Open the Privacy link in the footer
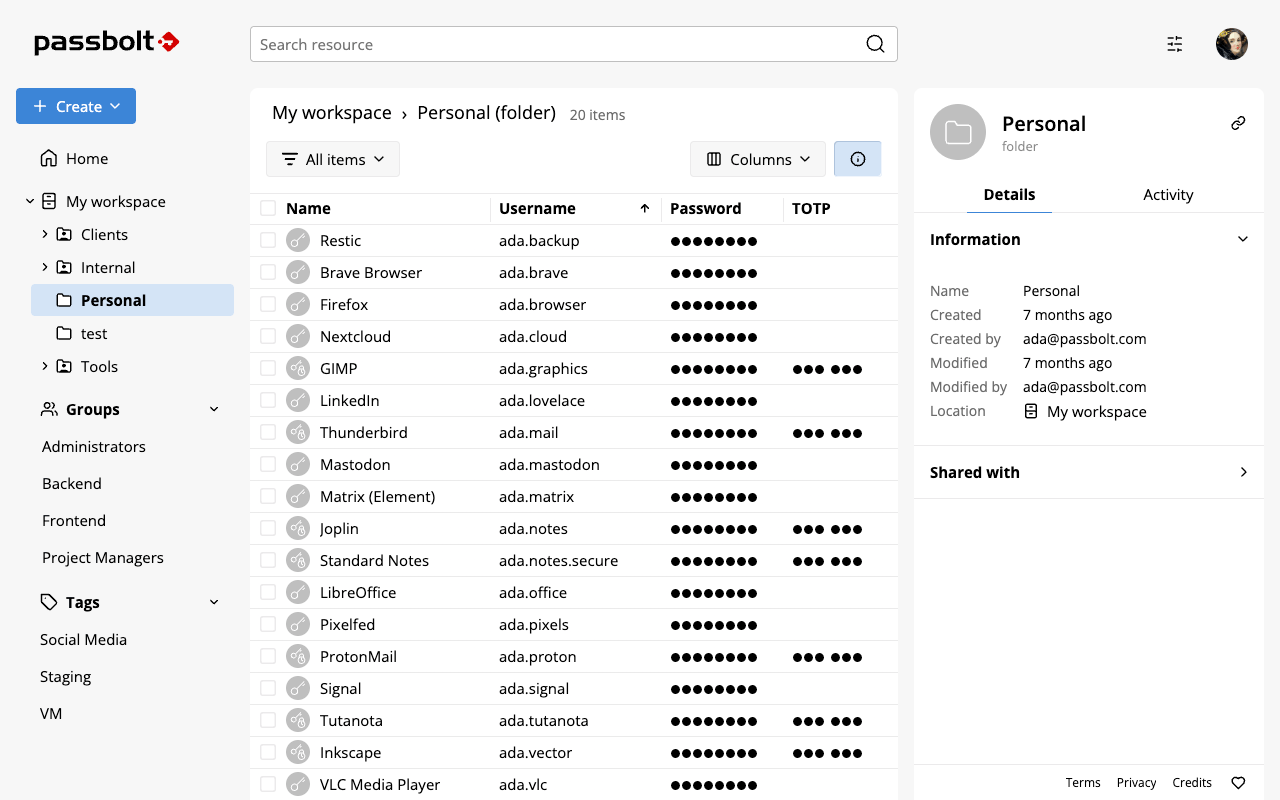Screen dimensions: 1280x800 [1136, 782]
